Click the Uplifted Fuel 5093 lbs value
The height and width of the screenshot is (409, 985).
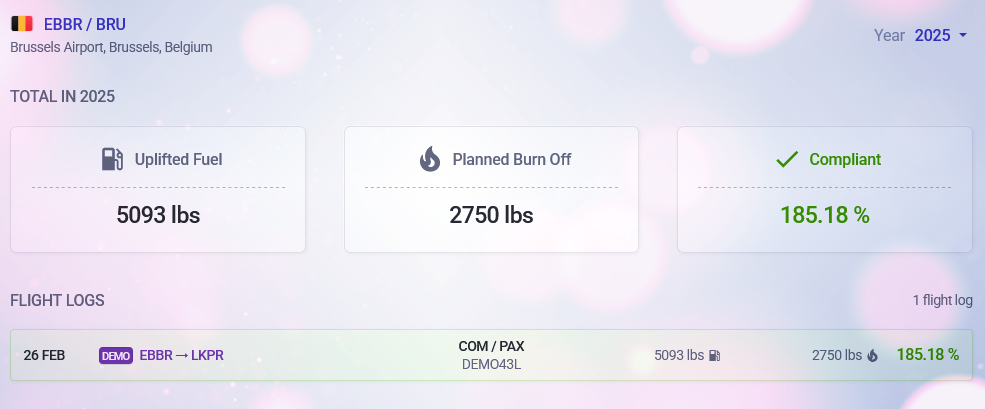tap(158, 214)
